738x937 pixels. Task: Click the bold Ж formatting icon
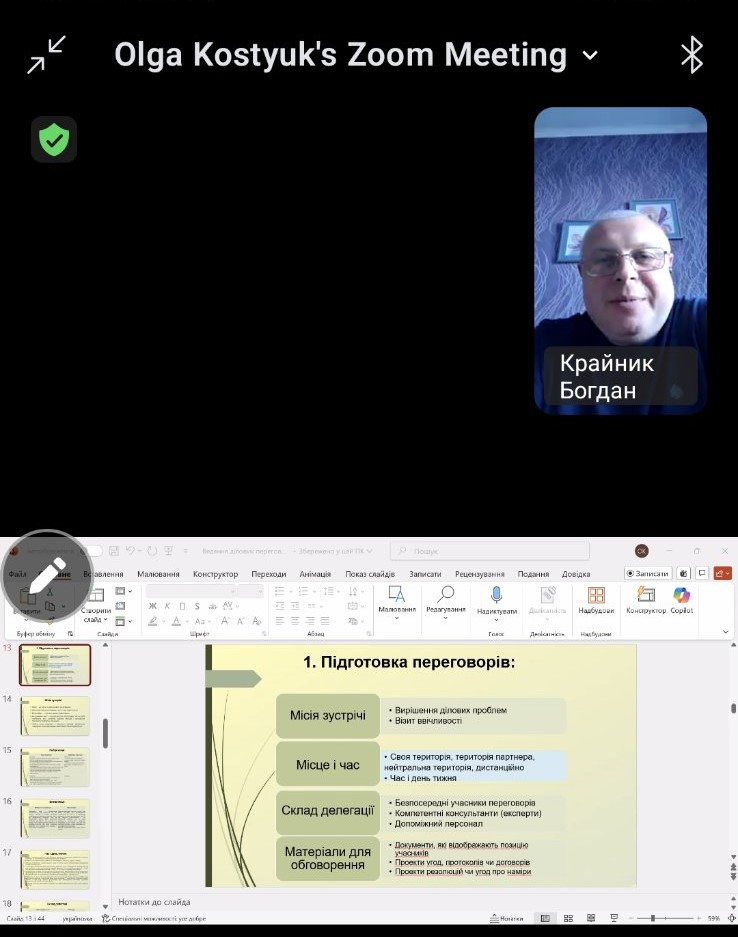point(152,606)
